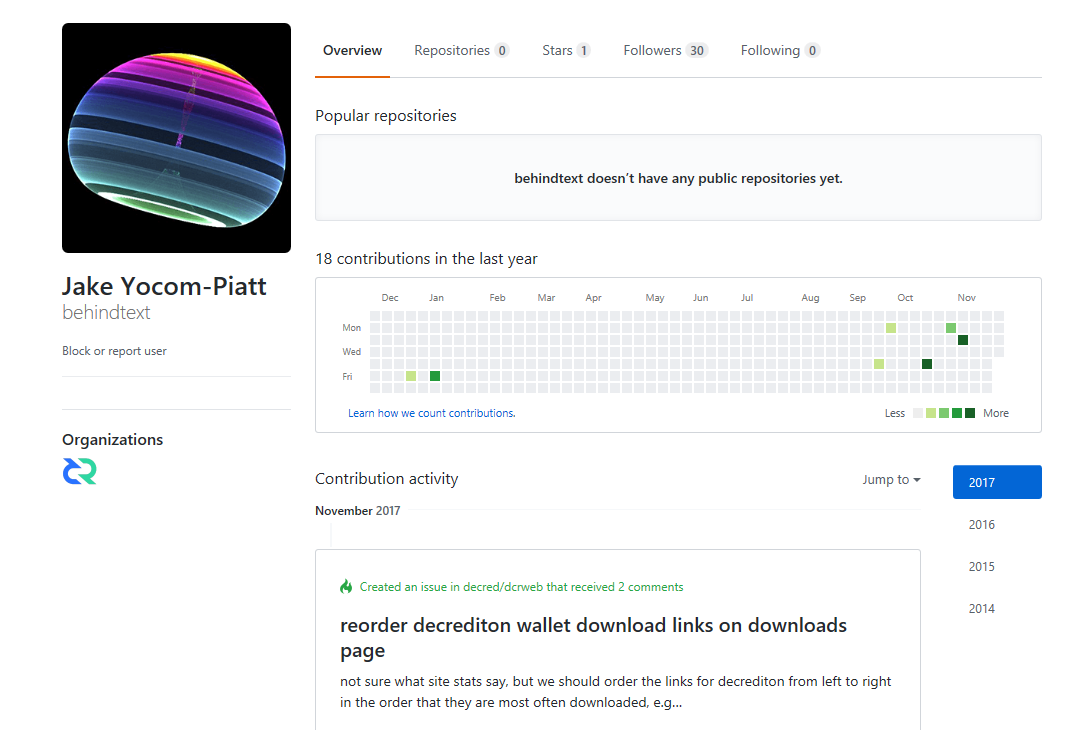This screenshot has height=730, width=1084.
Task: Click the Jake Yocom-Piatt name heading
Action: tap(164, 286)
